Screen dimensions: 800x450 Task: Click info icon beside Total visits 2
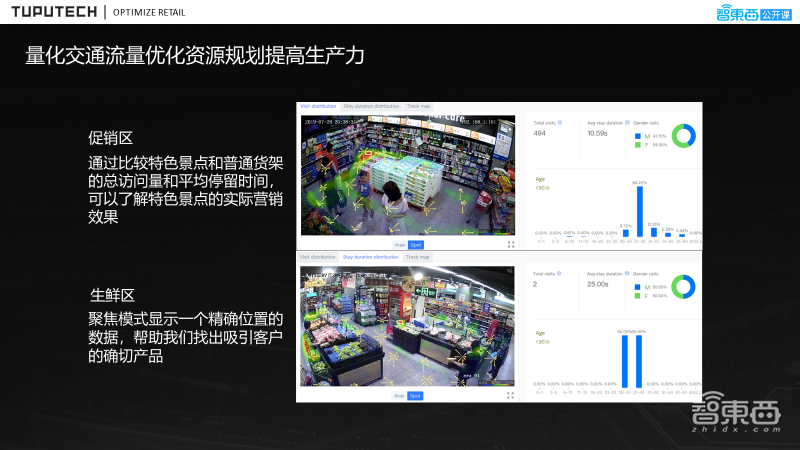[559, 273]
